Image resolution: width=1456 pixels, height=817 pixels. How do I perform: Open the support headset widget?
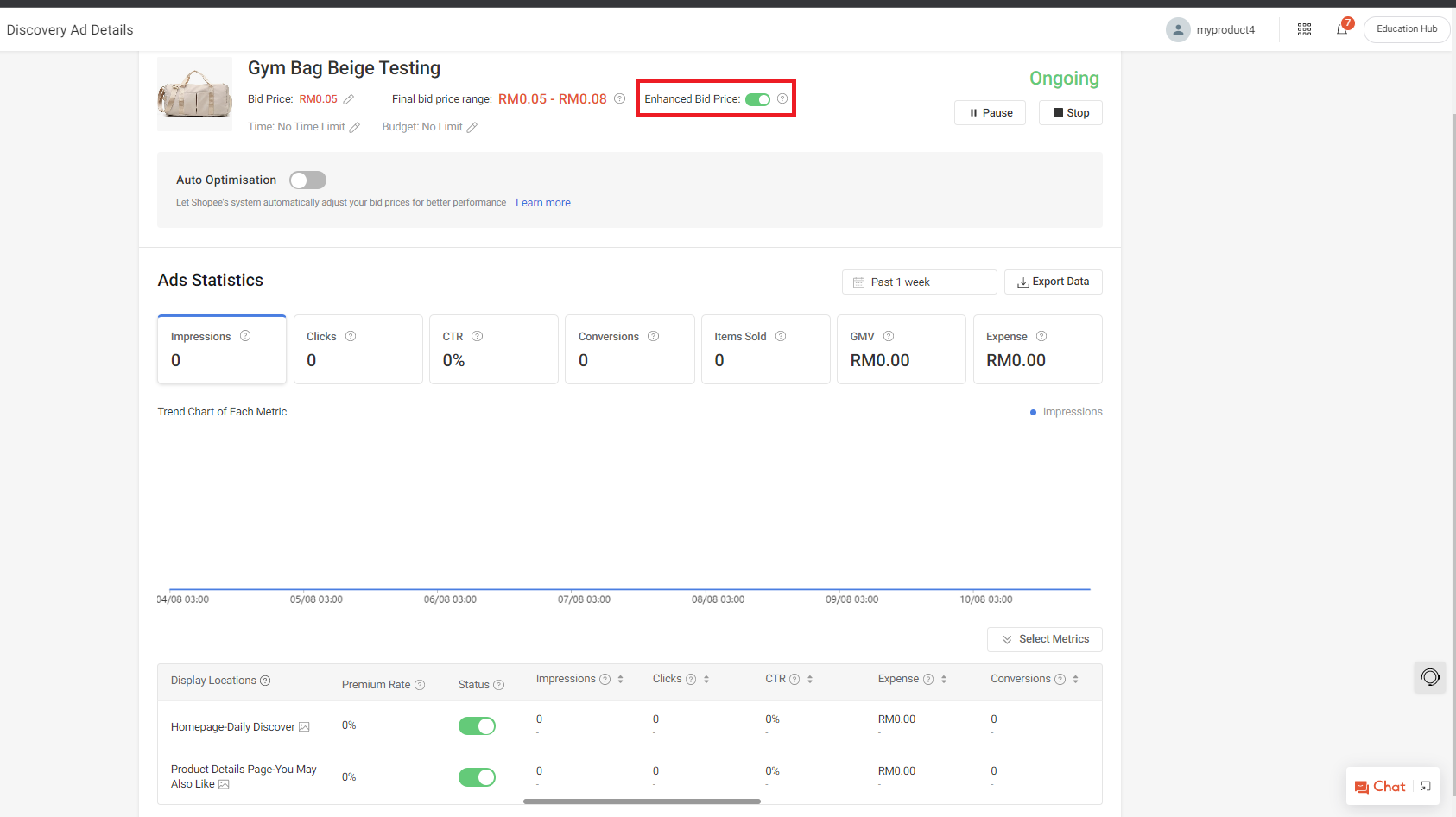pos(1429,677)
